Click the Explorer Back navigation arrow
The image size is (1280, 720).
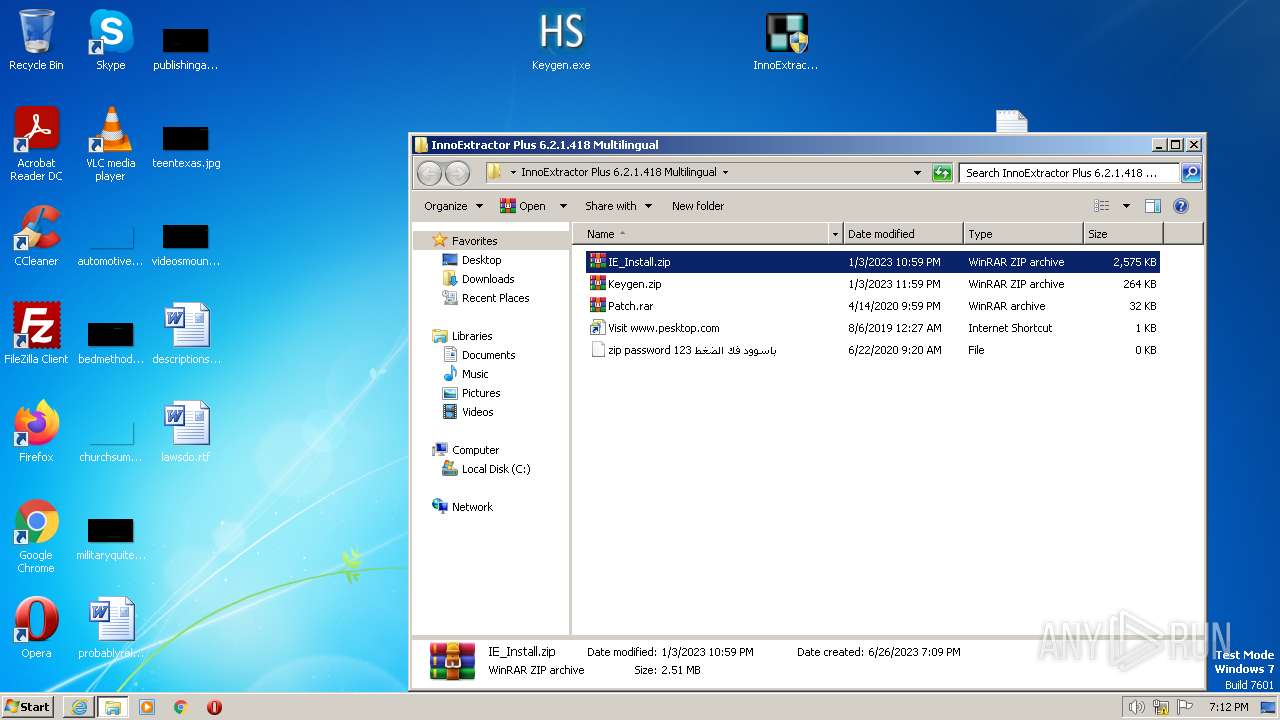tap(429, 173)
